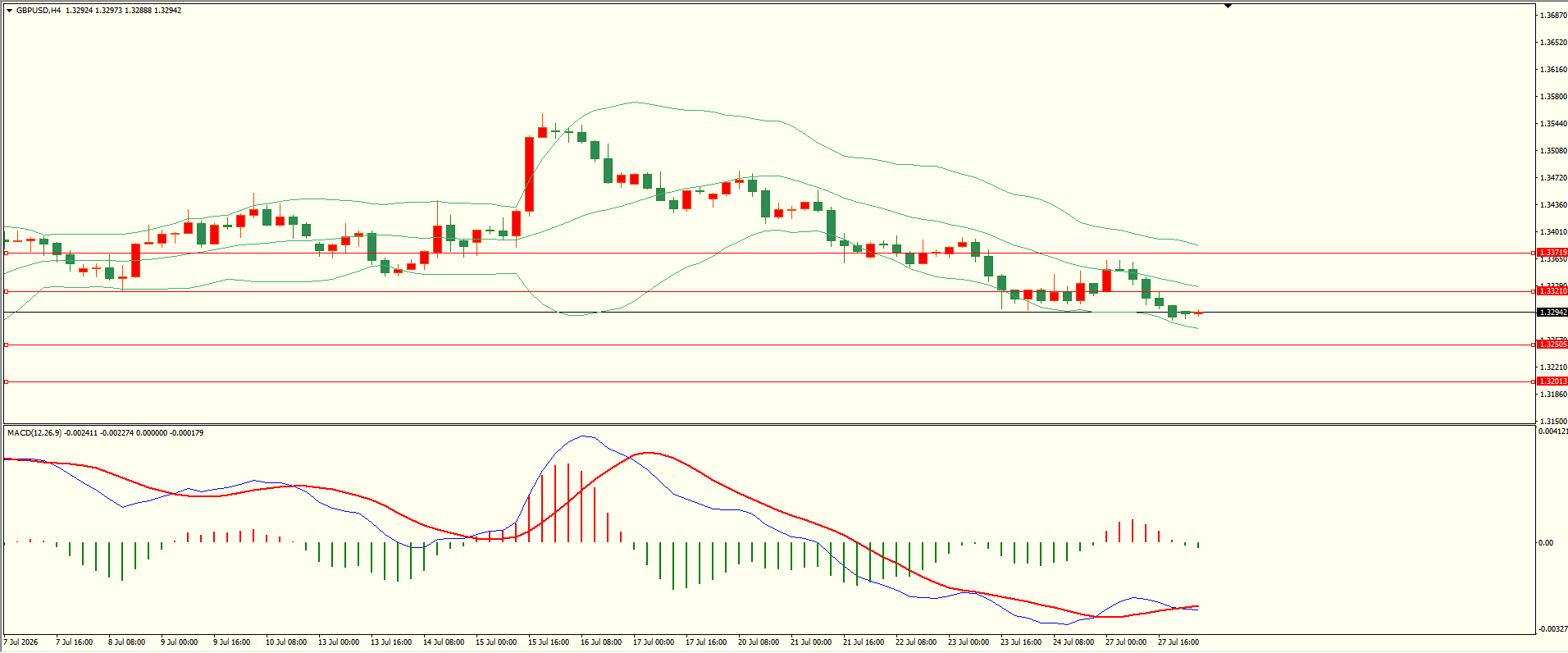Click the chart shift triangle marker at top
The height and width of the screenshot is (653, 1568).
[1228, 6]
